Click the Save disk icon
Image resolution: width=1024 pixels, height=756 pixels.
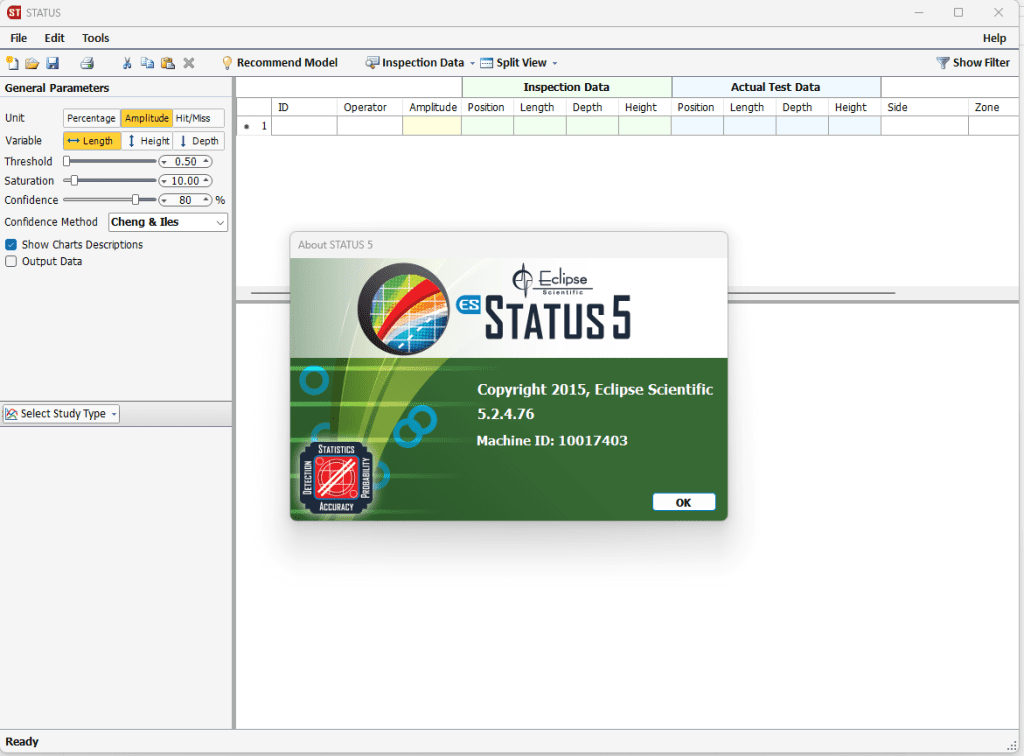coord(52,63)
